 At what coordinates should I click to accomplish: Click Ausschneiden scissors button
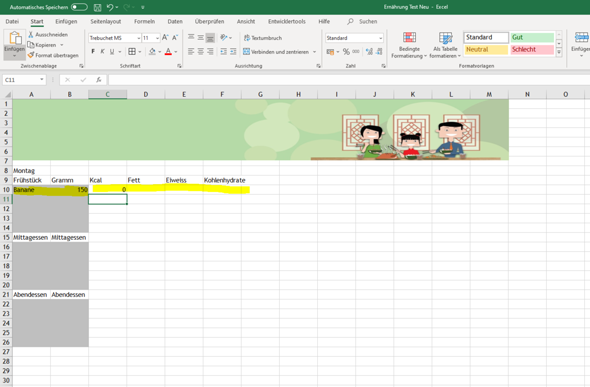click(48, 35)
